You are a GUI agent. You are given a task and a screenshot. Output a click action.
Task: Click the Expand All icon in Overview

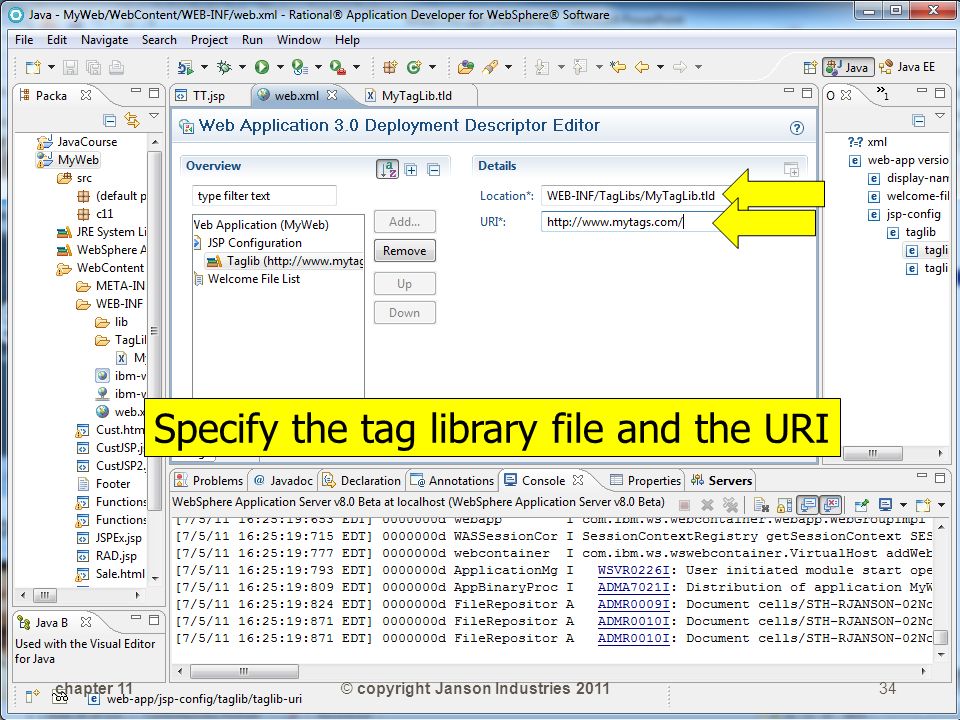[x=411, y=170]
